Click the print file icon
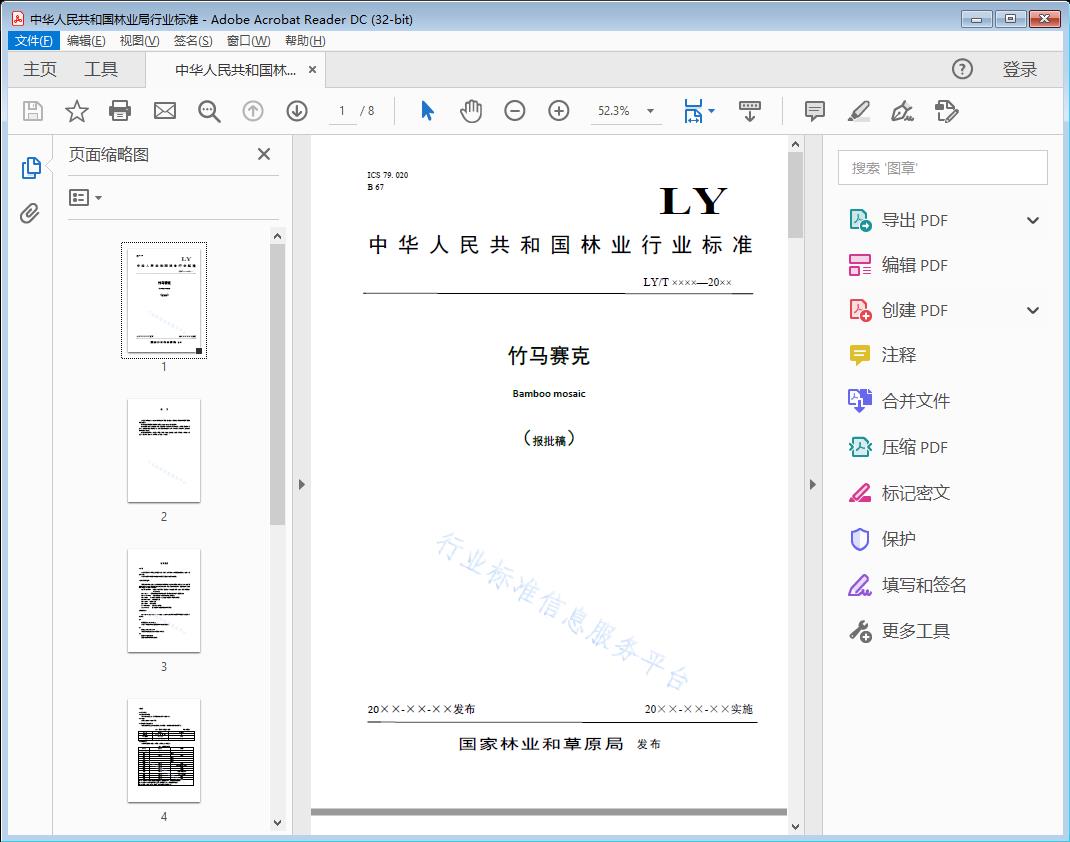This screenshot has width=1070, height=842. tap(120, 111)
